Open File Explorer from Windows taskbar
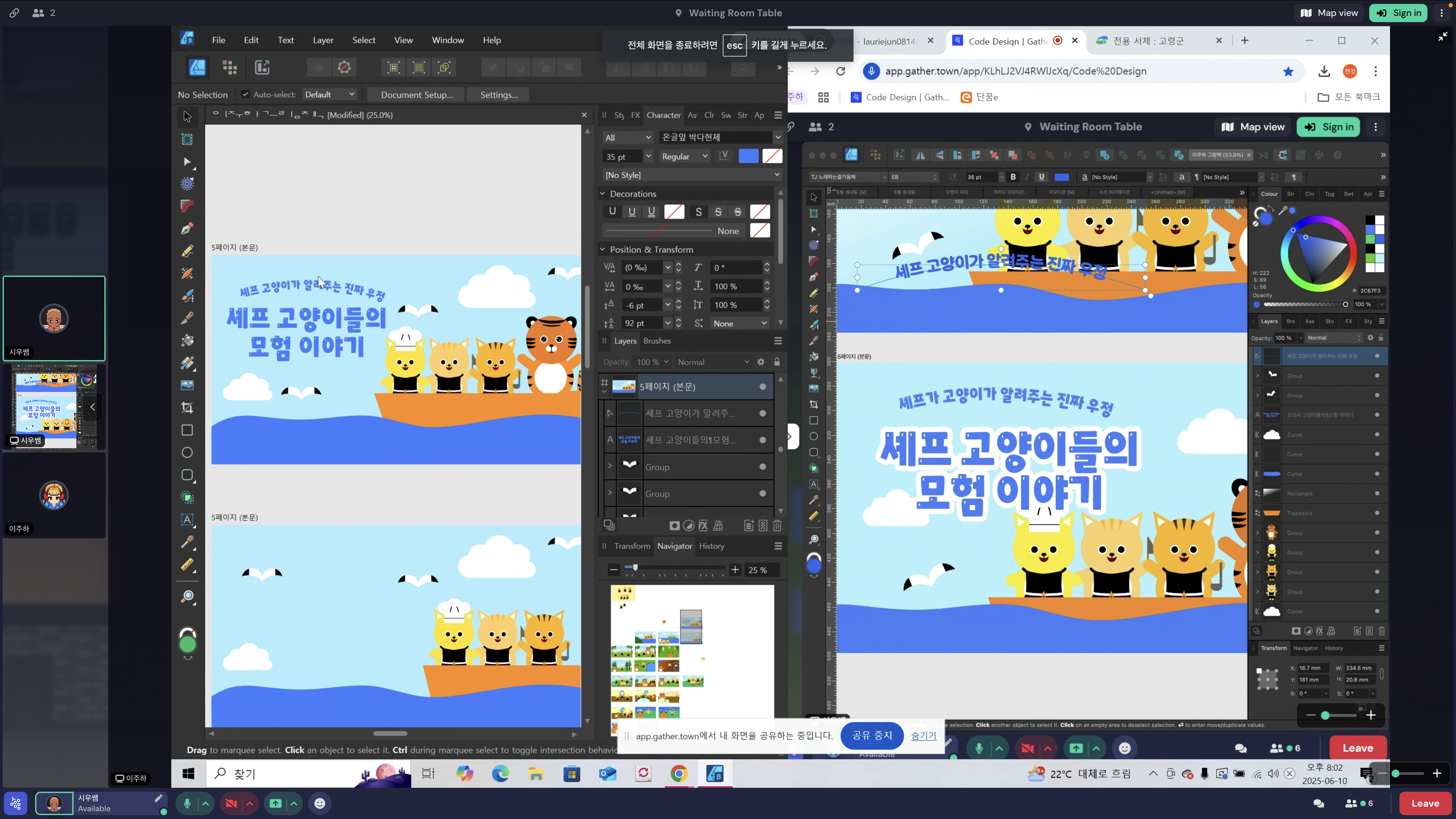Screen dimensions: 1456x819 (x=536, y=774)
